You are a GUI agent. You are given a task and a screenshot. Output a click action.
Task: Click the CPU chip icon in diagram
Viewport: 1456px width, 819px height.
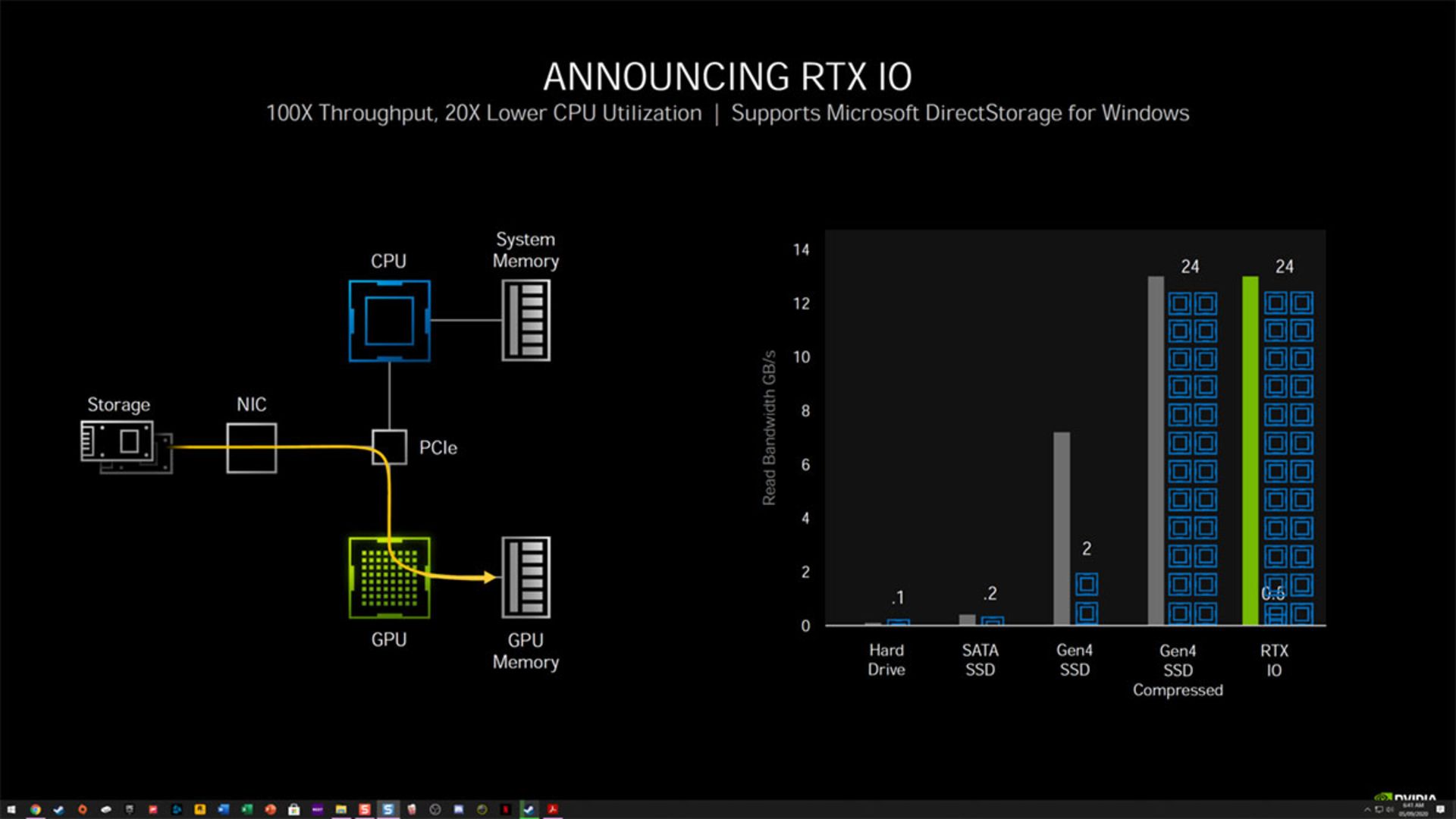[389, 321]
